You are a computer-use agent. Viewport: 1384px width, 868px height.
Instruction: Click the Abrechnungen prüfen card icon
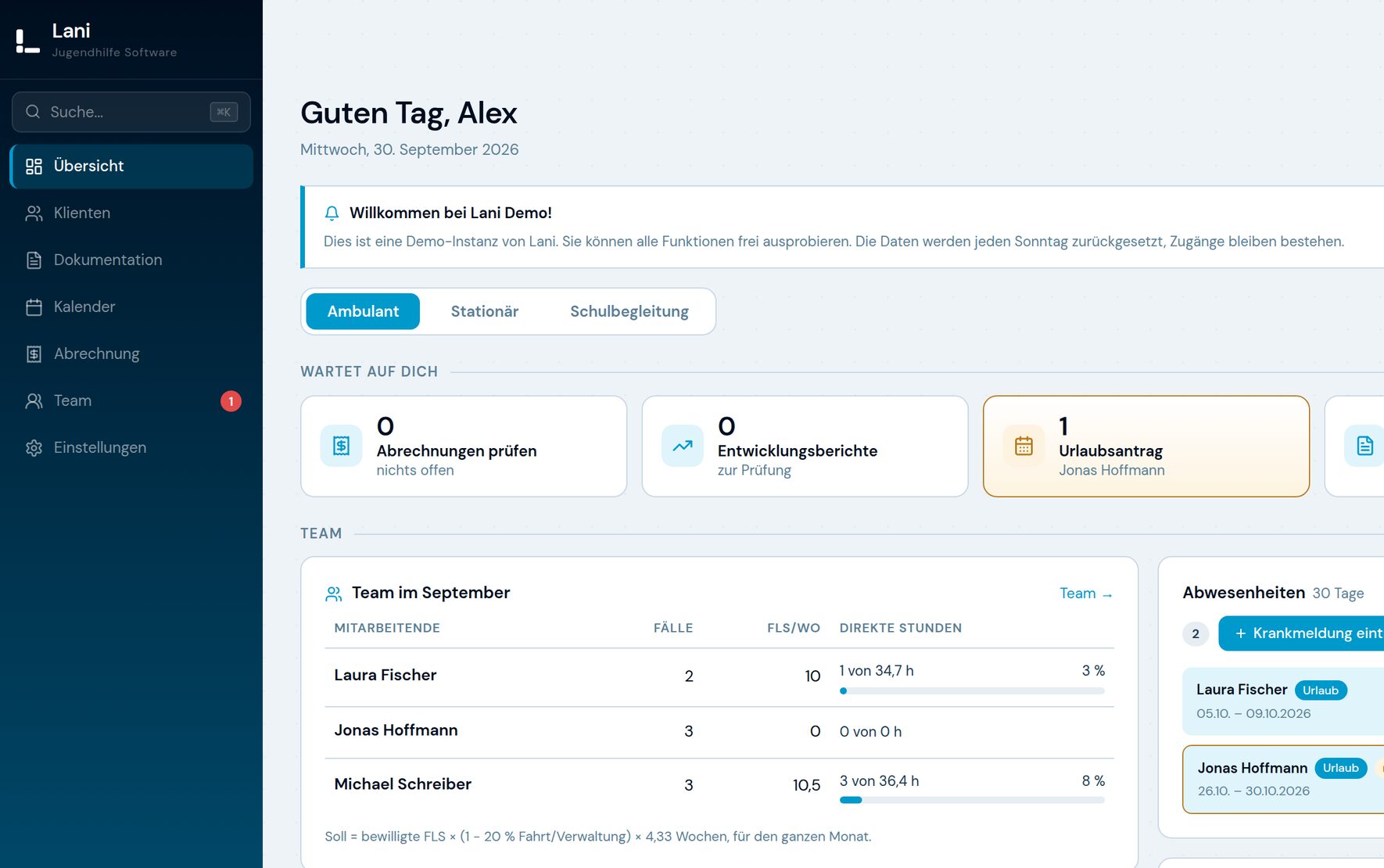(341, 446)
